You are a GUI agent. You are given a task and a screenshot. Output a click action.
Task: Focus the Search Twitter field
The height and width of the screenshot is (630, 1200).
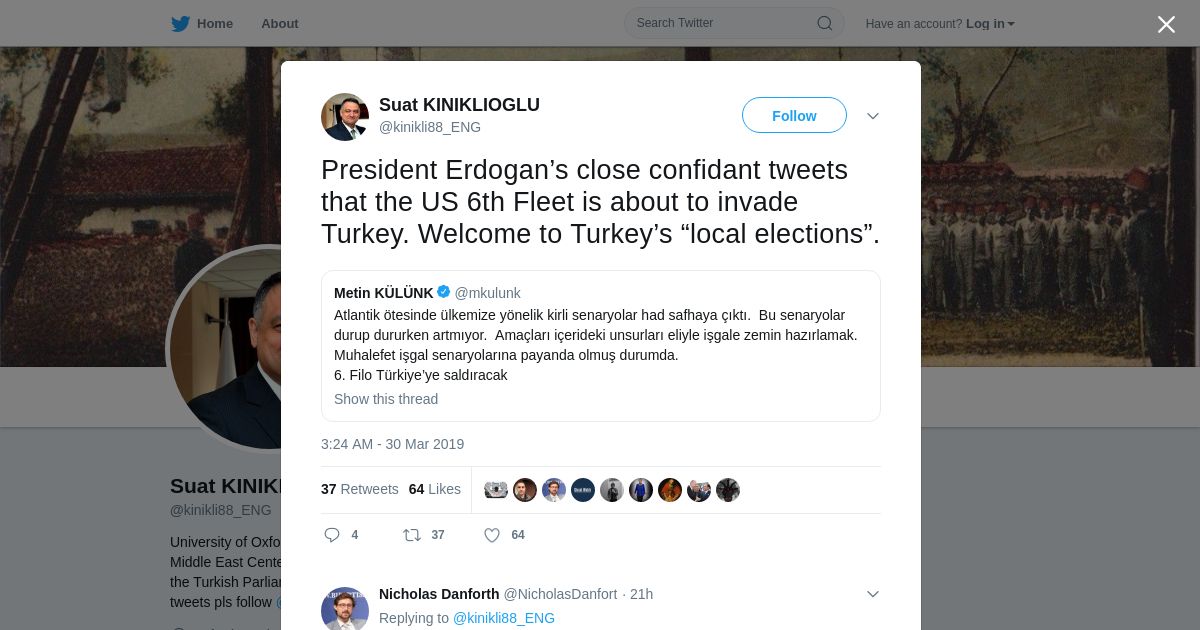click(x=720, y=23)
